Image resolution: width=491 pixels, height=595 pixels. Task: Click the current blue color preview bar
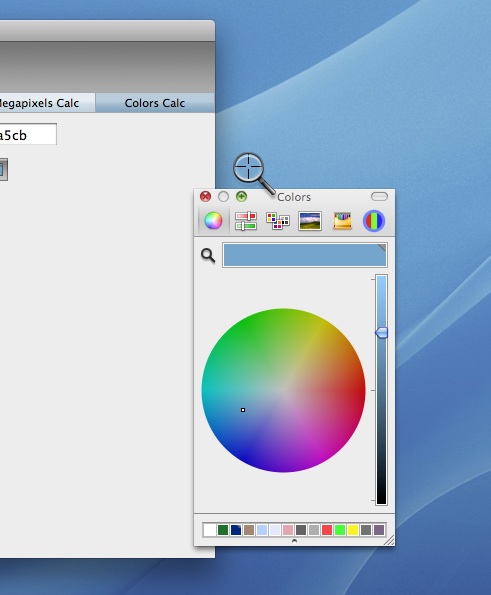pos(305,255)
